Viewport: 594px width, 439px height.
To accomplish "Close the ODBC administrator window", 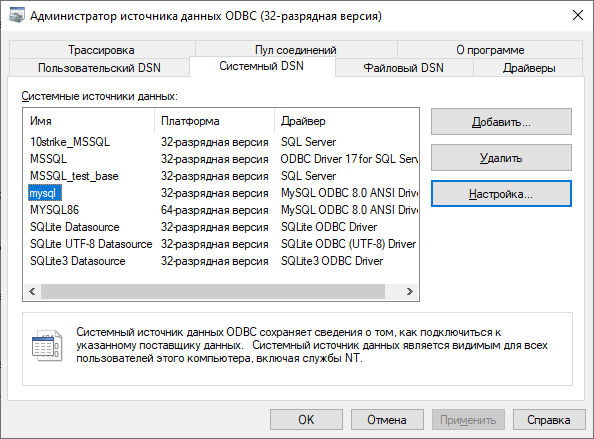I will [x=577, y=16].
